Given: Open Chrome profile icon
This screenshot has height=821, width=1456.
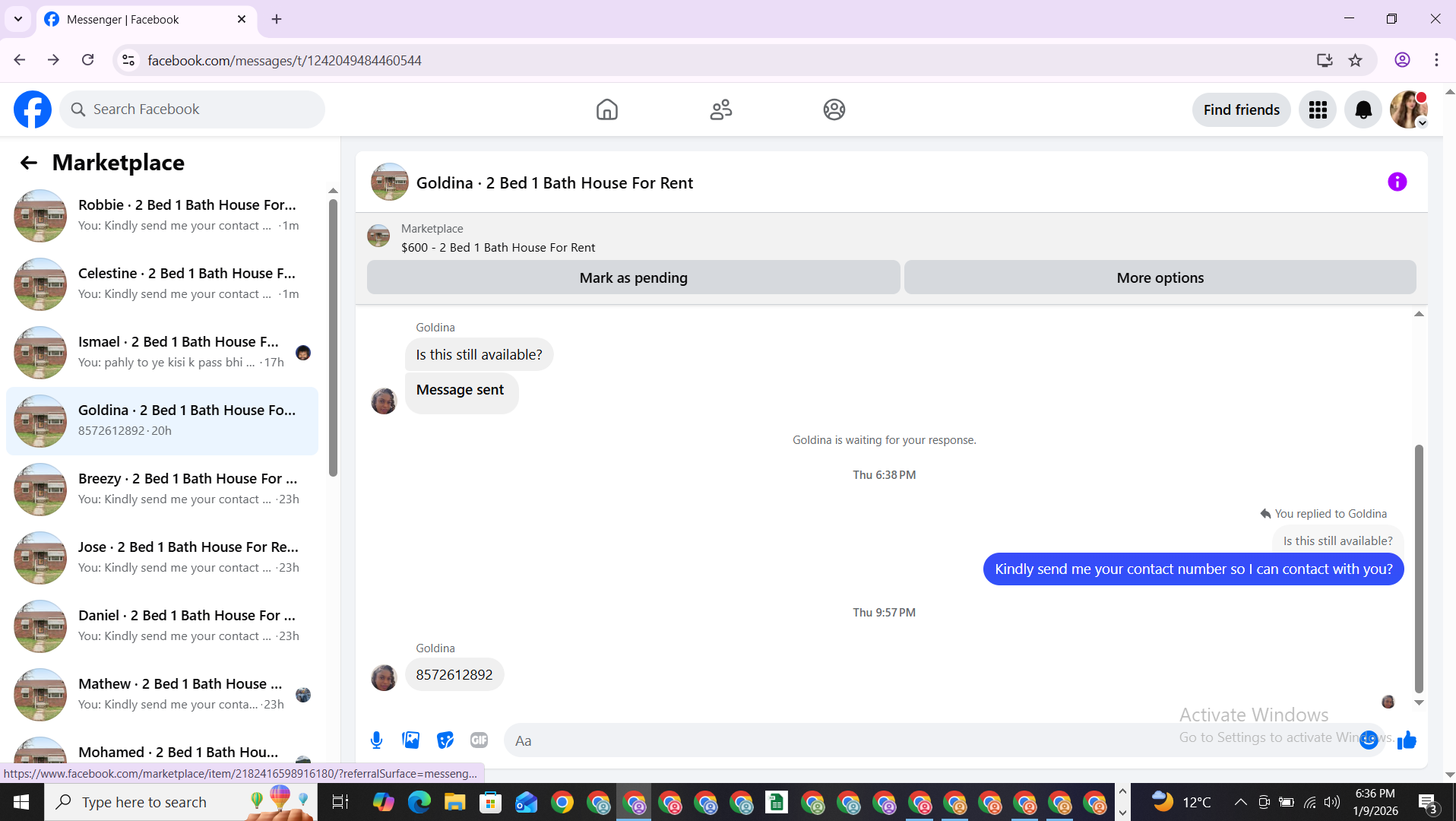Looking at the screenshot, I should (1402, 60).
